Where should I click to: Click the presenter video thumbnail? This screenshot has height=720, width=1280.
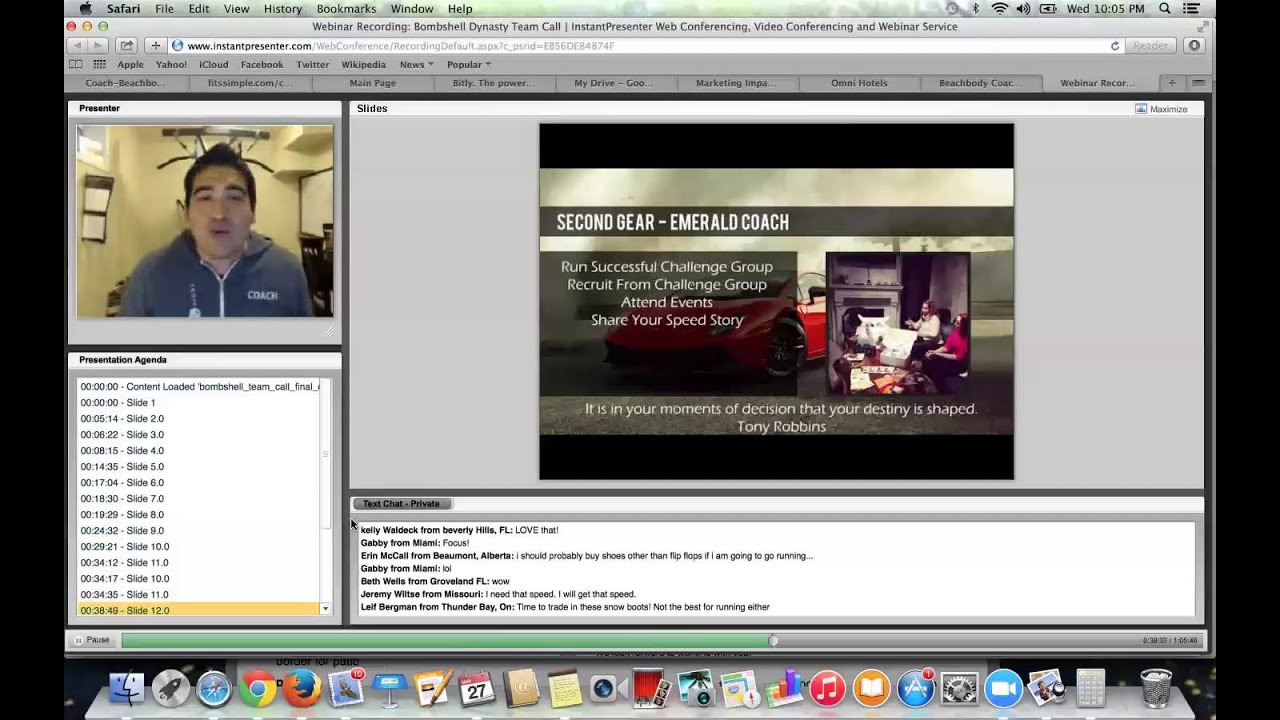[205, 221]
